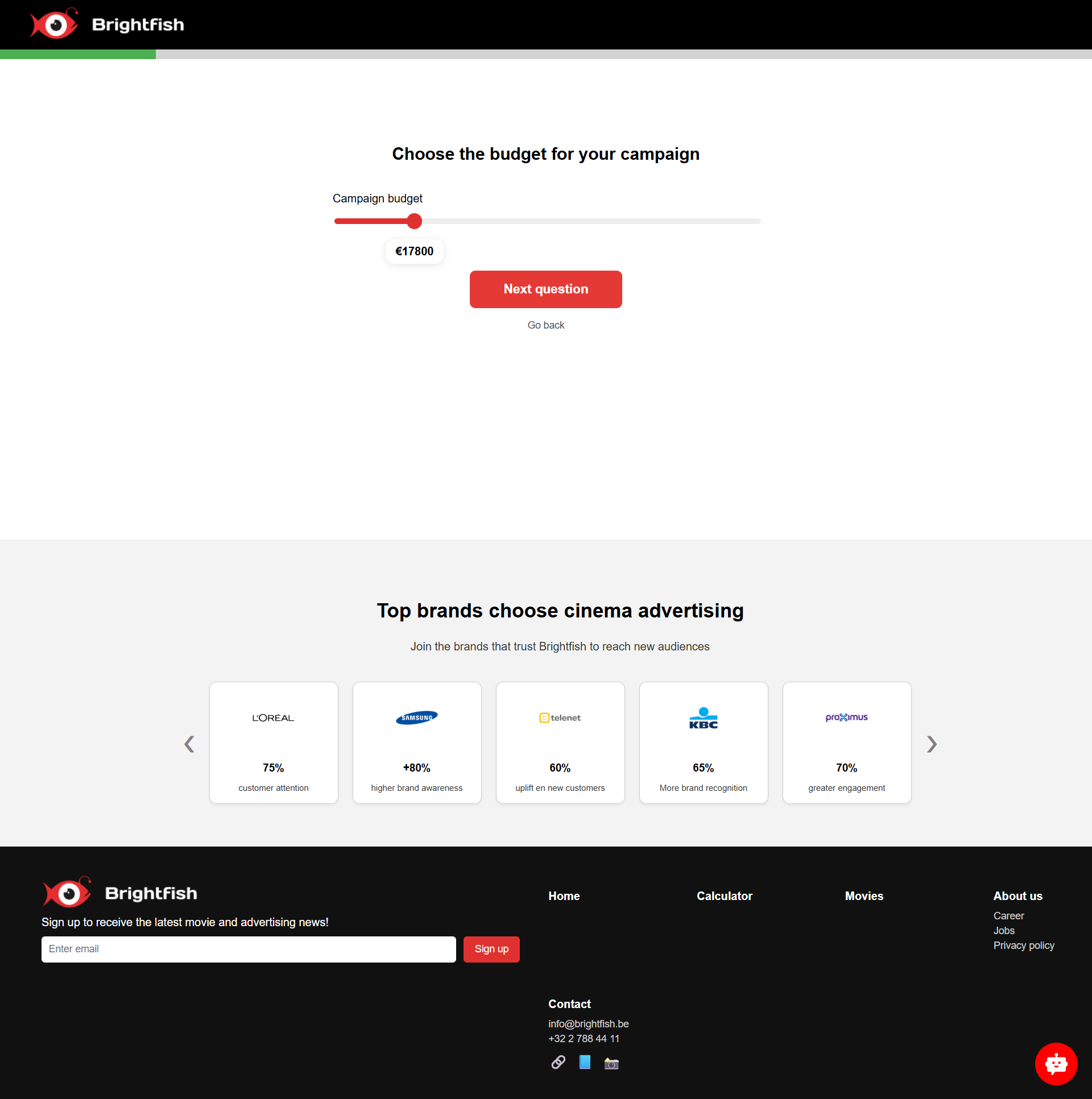This screenshot has width=1092, height=1099.
Task: Open the About us footer menu item
Action: tap(1017, 895)
